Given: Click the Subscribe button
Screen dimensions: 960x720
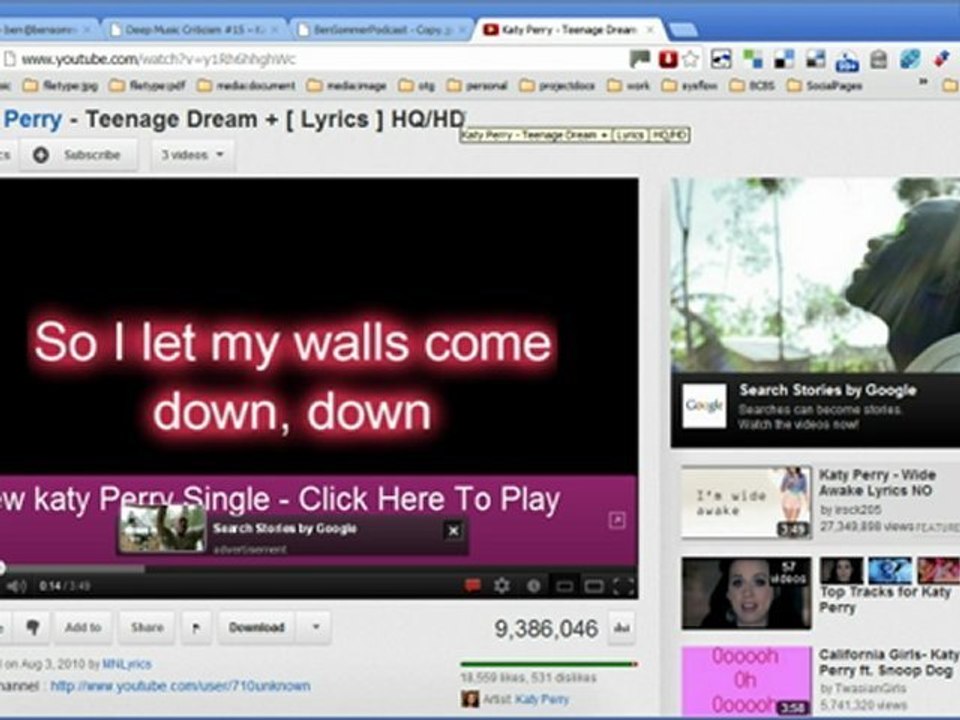Looking at the screenshot, I should pos(78,155).
